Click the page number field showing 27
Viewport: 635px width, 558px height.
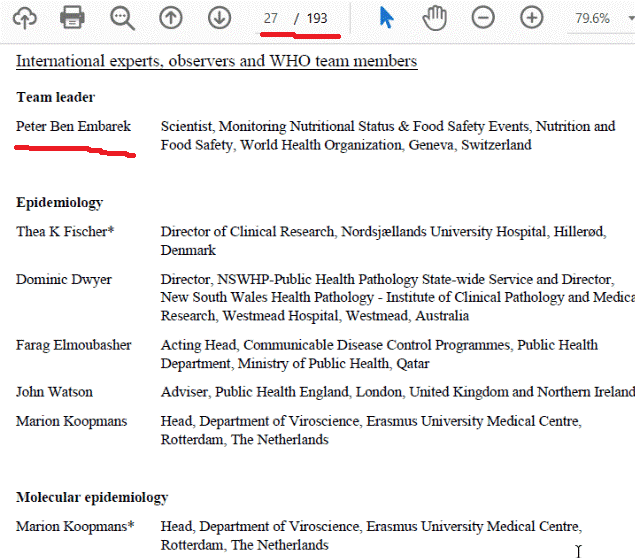tap(271, 18)
